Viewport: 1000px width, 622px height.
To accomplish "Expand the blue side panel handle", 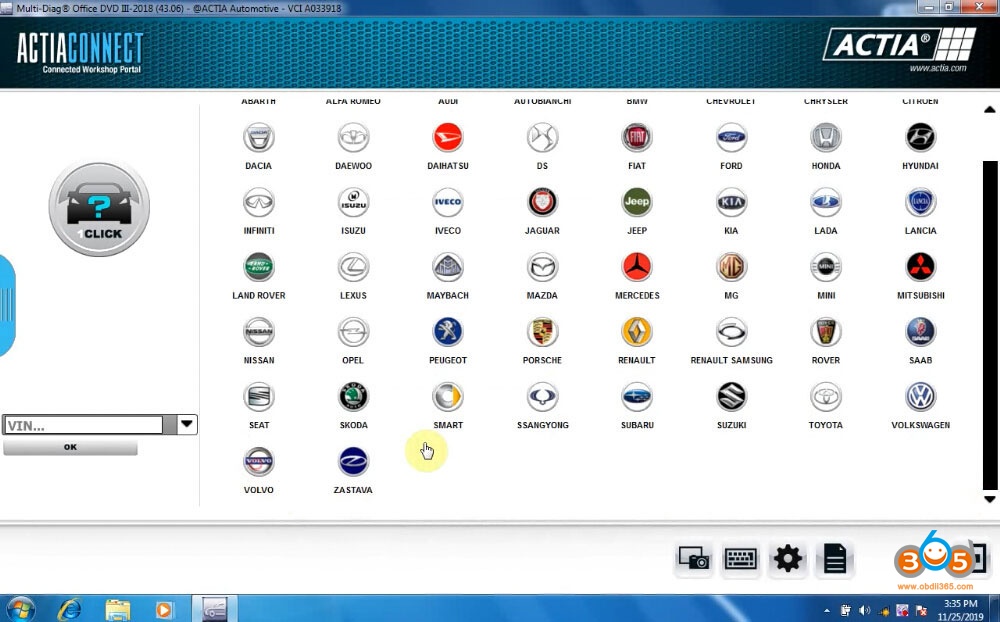I will pyautogui.click(x=6, y=306).
